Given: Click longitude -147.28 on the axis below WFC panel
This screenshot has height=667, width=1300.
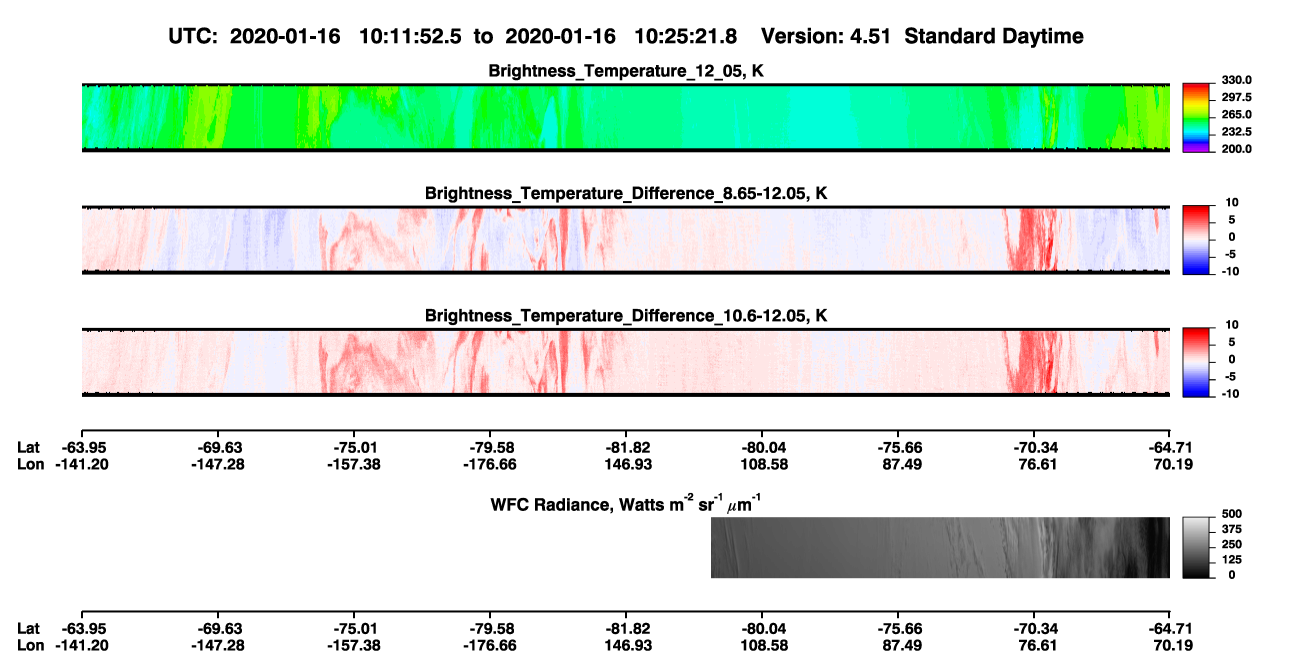Looking at the screenshot, I should coord(217,645).
